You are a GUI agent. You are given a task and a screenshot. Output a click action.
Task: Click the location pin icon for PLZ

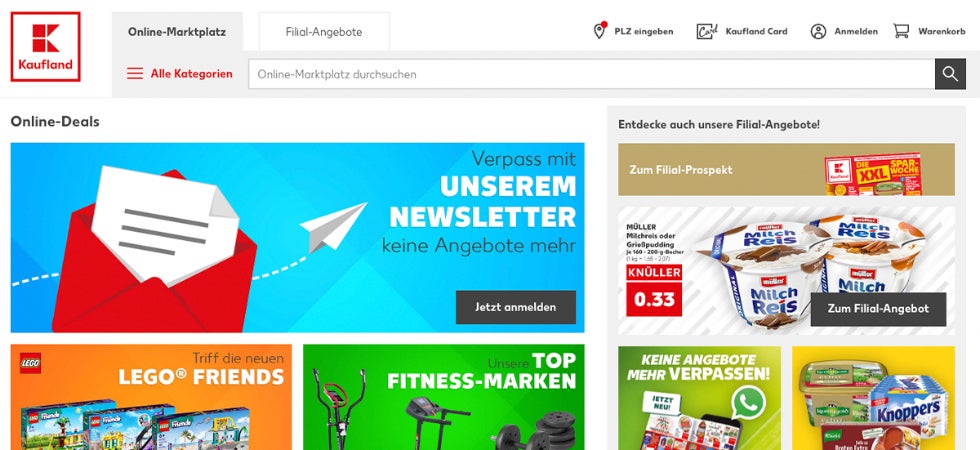[x=599, y=31]
